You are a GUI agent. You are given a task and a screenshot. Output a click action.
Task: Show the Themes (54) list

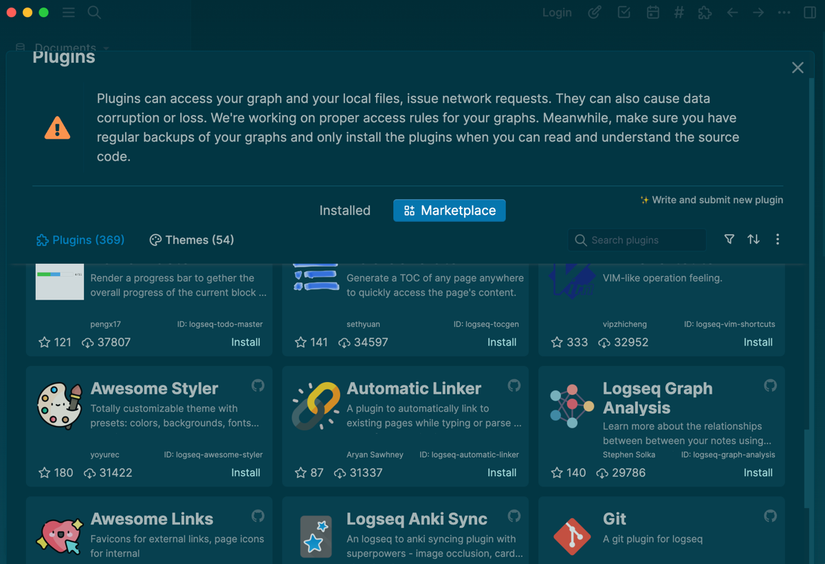[191, 240]
